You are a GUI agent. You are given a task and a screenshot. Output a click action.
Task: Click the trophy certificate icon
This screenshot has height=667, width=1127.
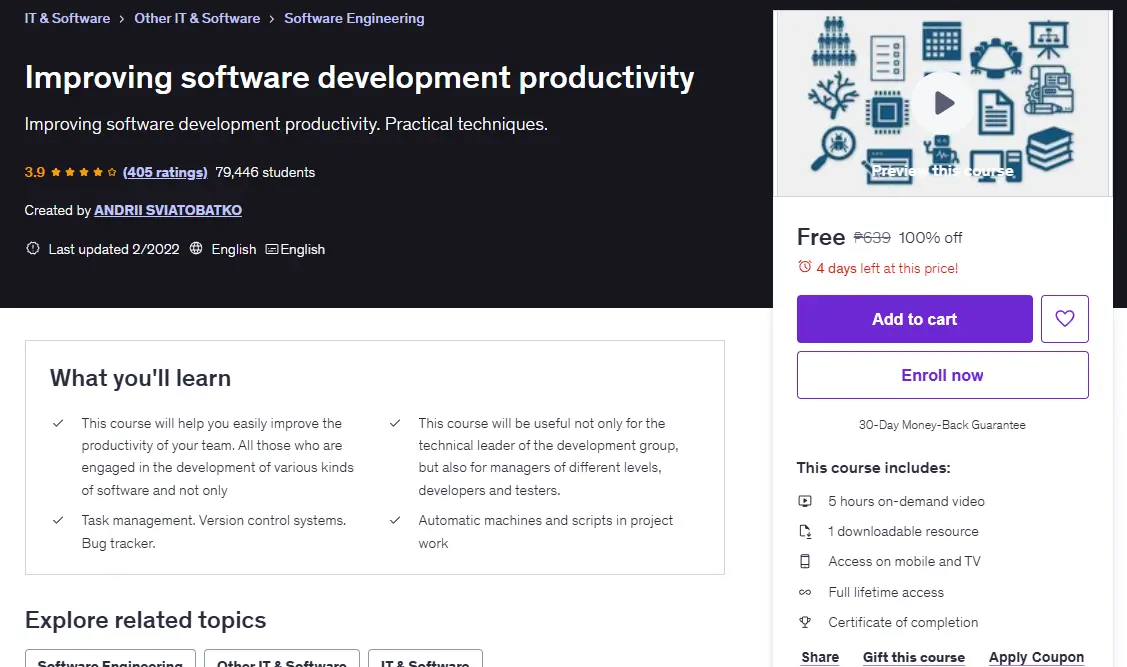[x=805, y=622]
